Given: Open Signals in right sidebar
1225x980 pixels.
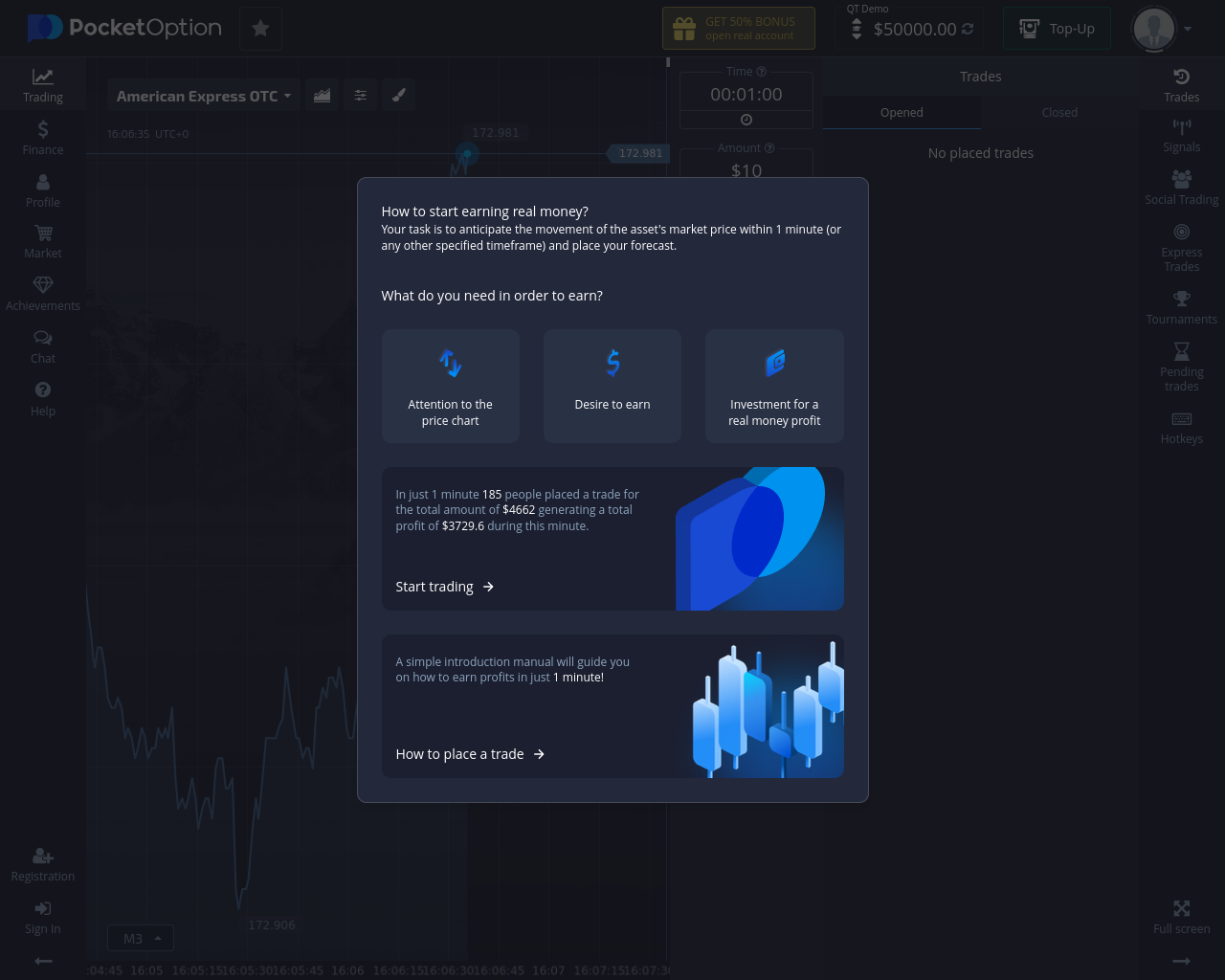Looking at the screenshot, I should click(x=1182, y=136).
